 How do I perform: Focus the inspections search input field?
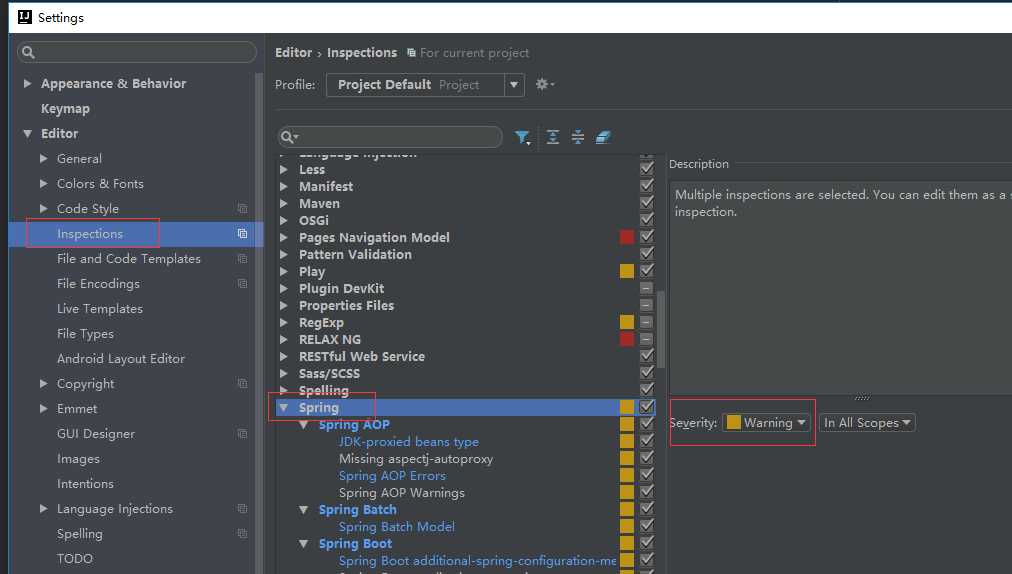tap(390, 137)
